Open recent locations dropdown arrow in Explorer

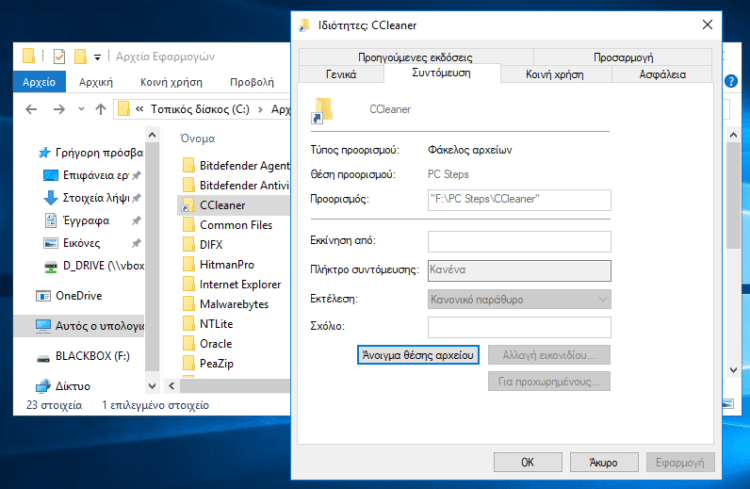pos(81,109)
